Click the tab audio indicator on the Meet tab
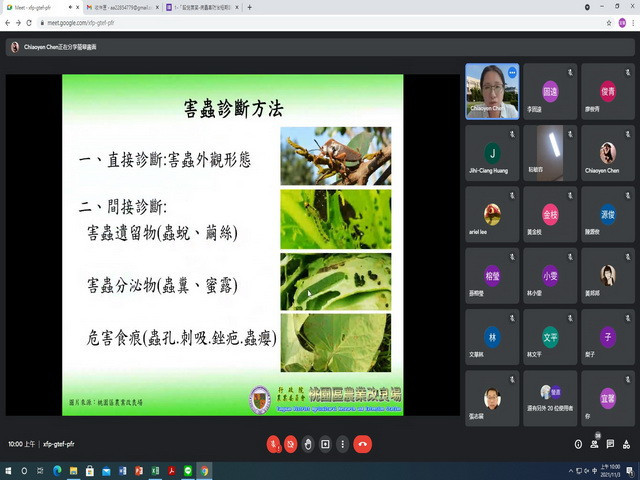 (x=71, y=7)
